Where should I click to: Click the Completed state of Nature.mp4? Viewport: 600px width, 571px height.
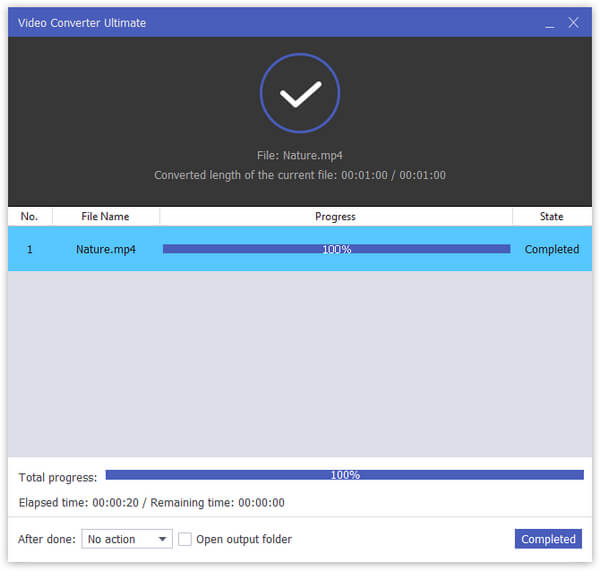[x=551, y=249]
